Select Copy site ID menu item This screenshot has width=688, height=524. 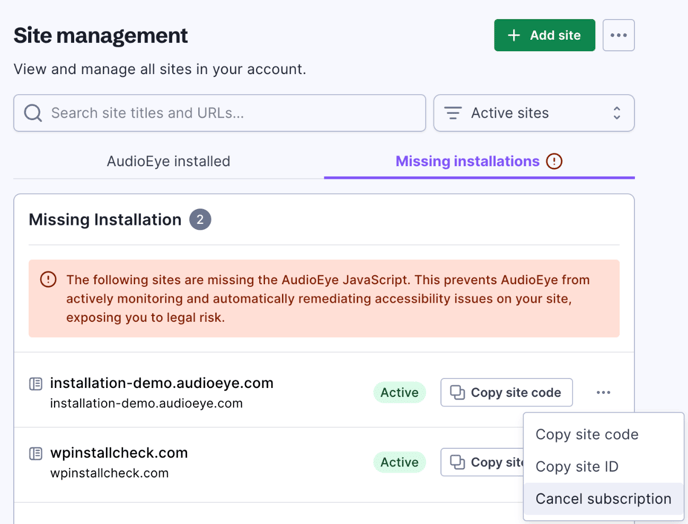click(x=576, y=467)
